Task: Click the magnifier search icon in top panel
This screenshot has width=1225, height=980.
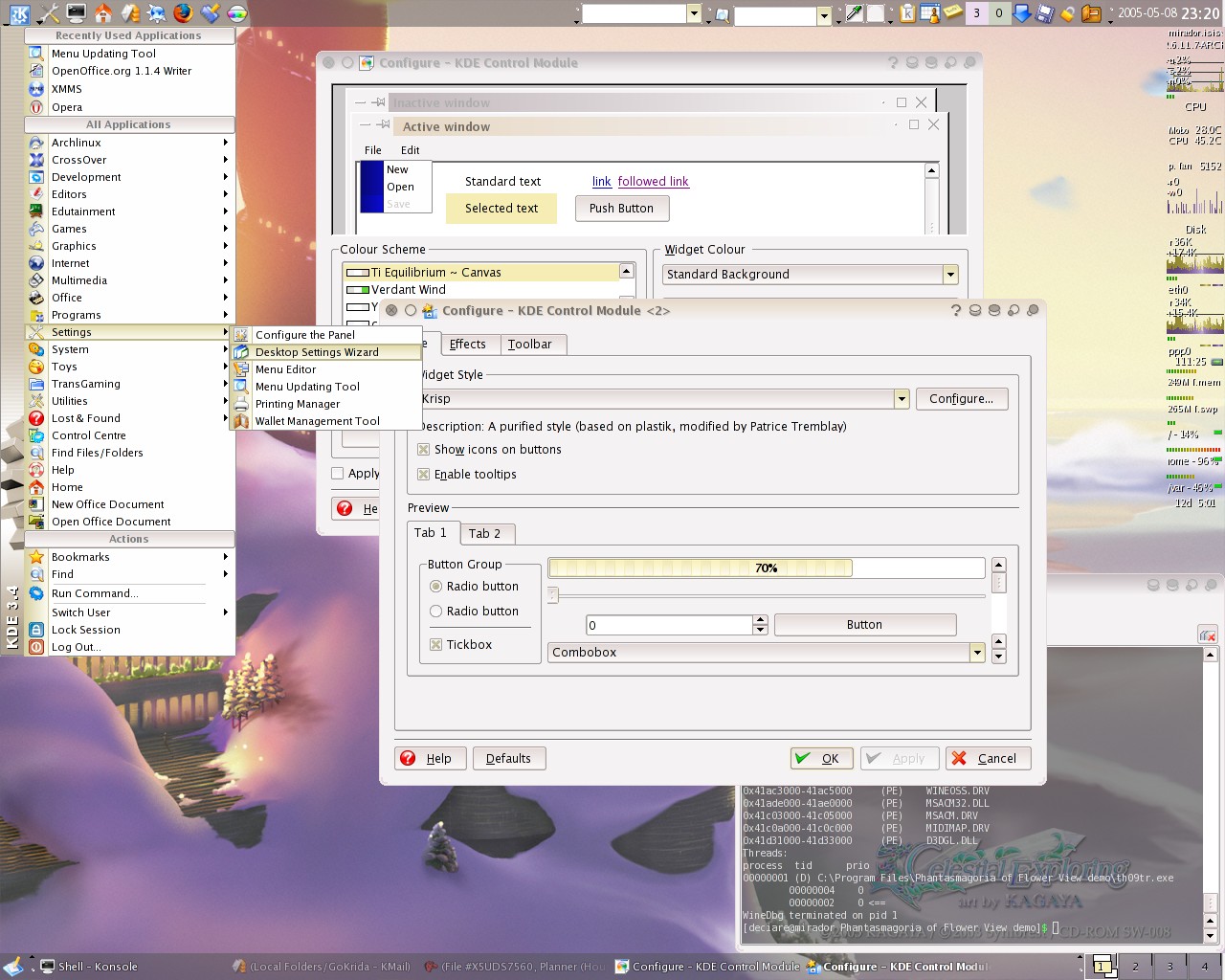Action: (x=723, y=15)
